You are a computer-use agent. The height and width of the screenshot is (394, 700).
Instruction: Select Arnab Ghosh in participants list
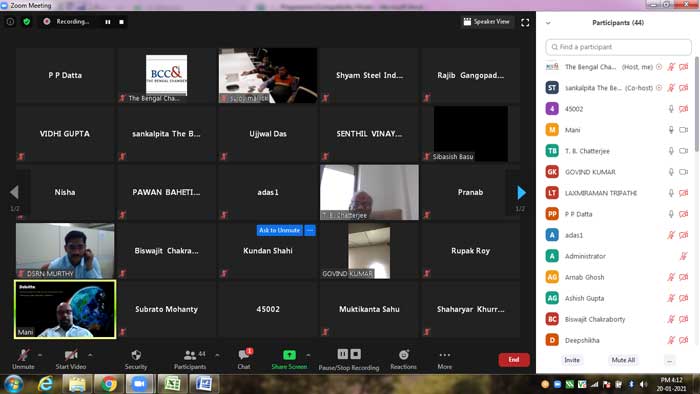pos(617,277)
